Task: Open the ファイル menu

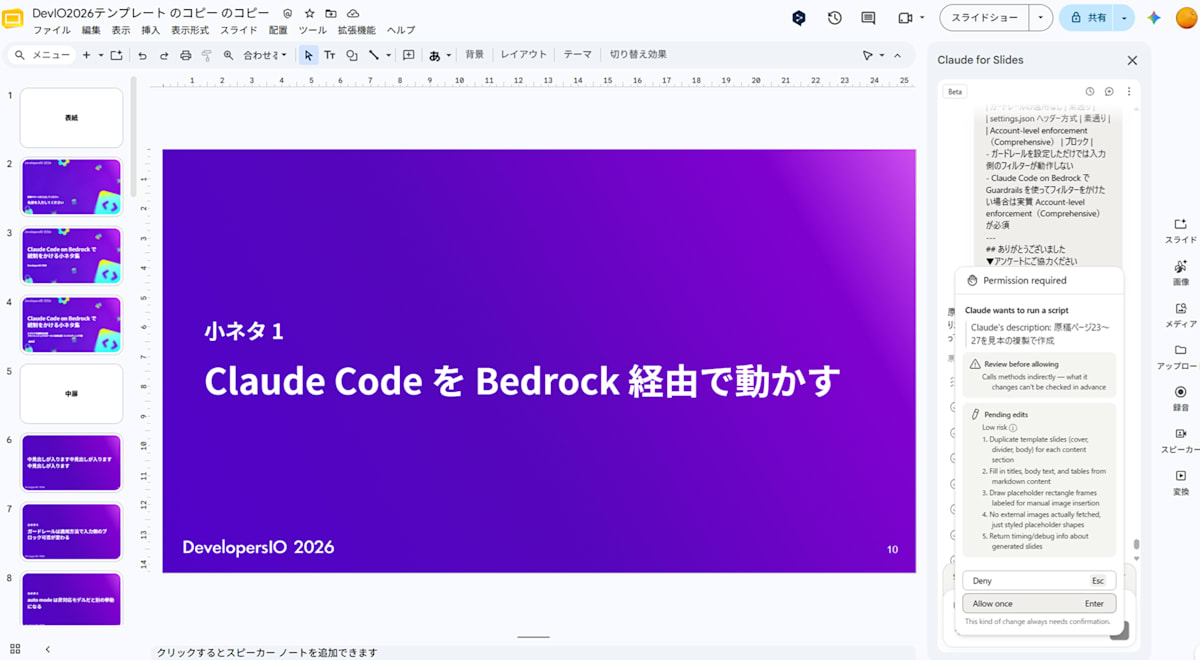Action: [52, 30]
